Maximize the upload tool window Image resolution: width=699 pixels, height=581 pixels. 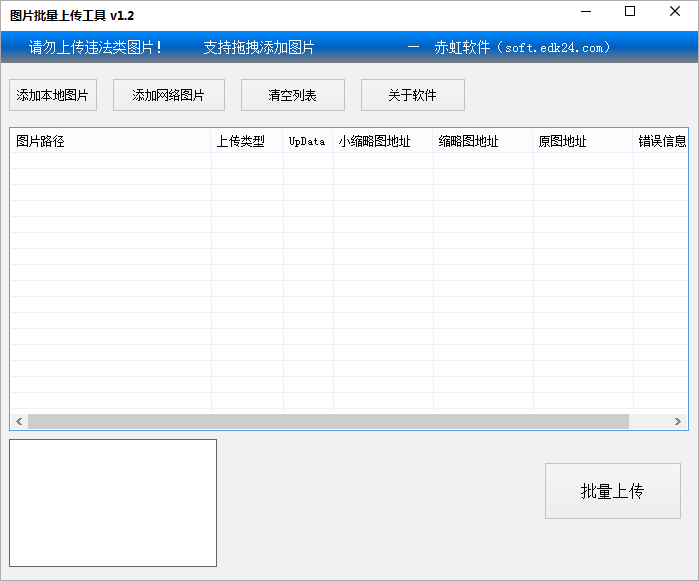(629, 13)
